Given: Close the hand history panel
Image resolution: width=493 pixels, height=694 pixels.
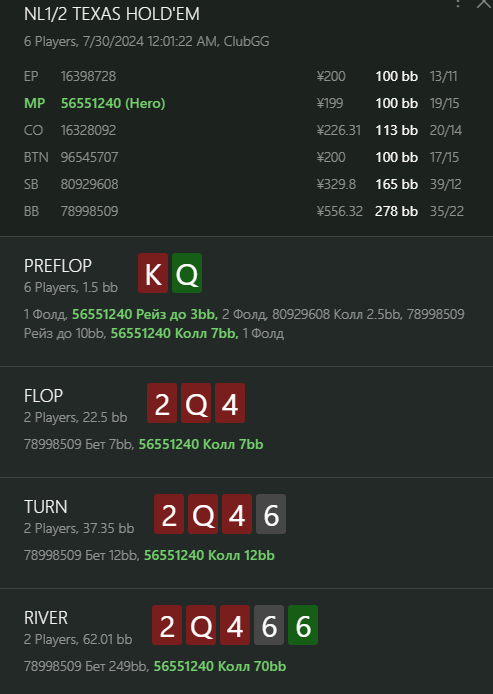Looking at the screenshot, I should click(x=484, y=4).
